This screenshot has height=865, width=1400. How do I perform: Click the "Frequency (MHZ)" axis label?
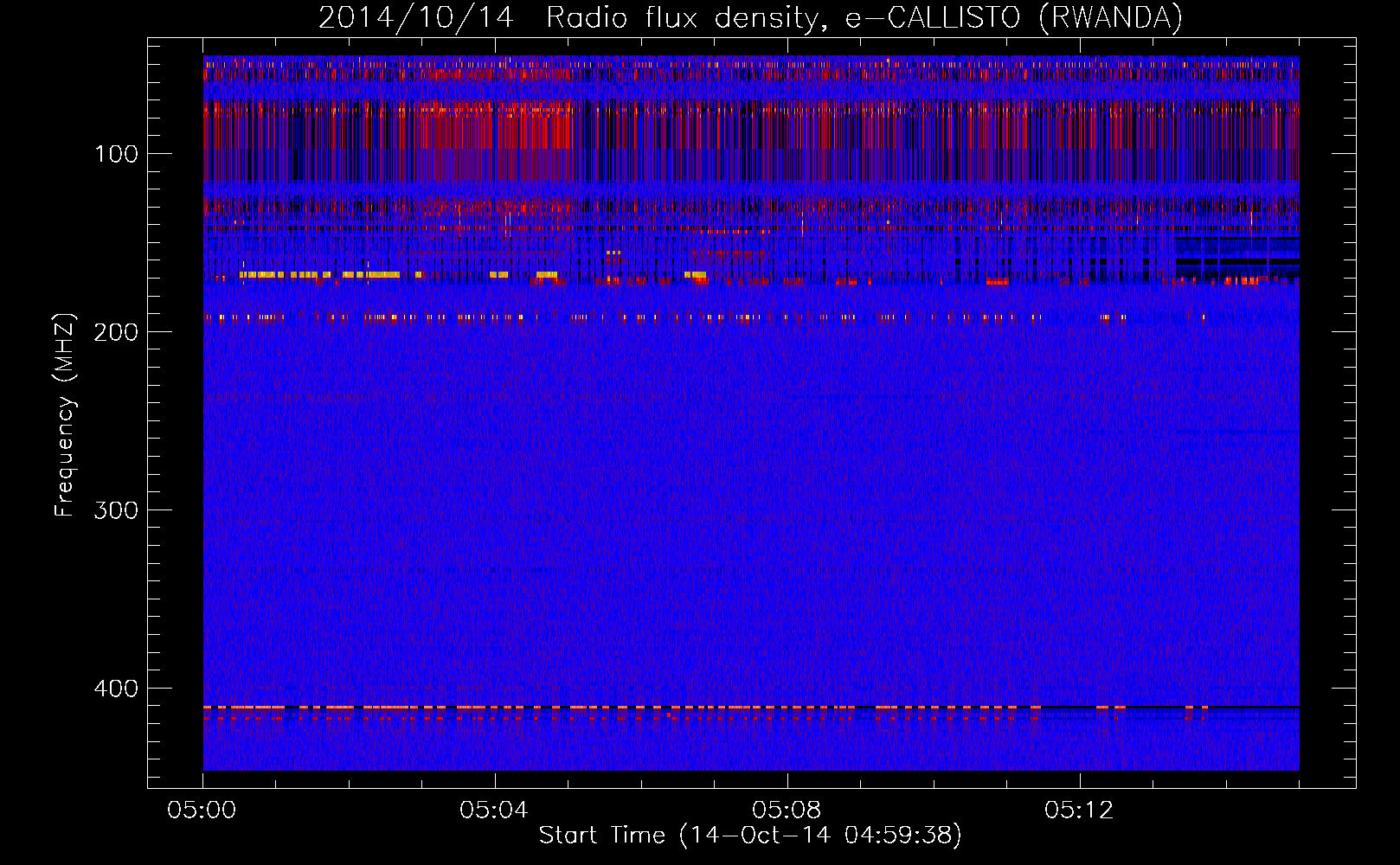66,414
